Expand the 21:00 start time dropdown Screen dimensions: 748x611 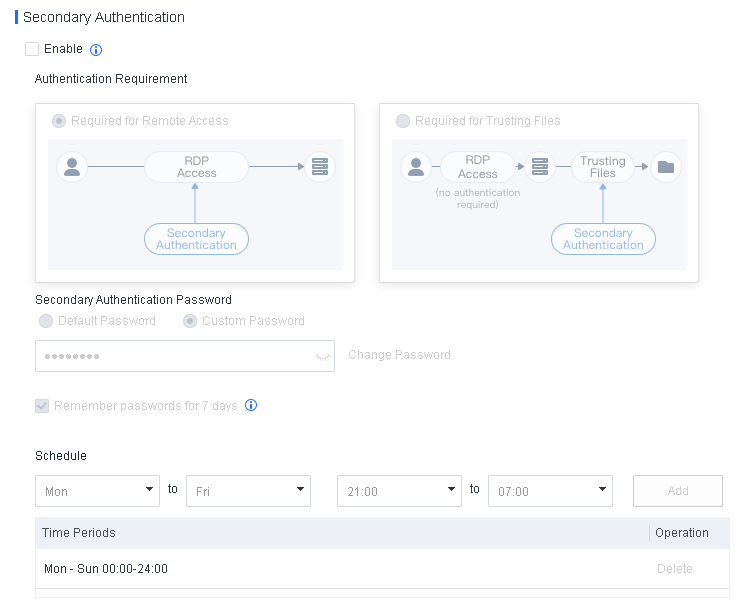point(399,491)
